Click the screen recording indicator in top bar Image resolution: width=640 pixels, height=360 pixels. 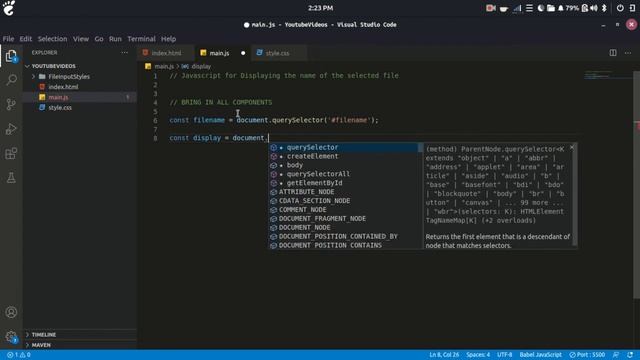(491, 8)
